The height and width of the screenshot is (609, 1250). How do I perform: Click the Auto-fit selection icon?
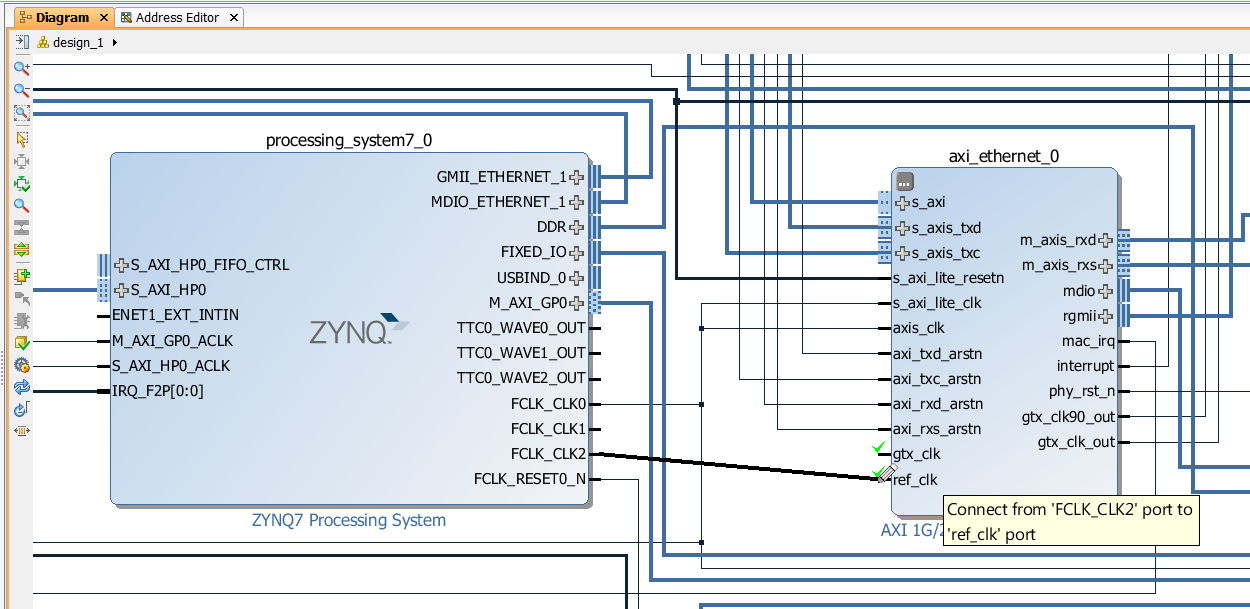tap(21, 160)
